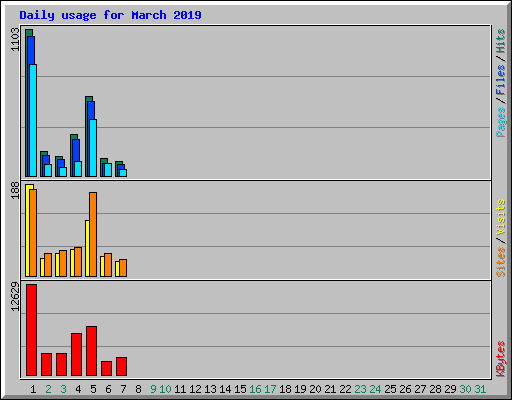The width and height of the screenshot is (512, 400).
Task: Click the day 7 orange sites bar
Action: click(123, 268)
